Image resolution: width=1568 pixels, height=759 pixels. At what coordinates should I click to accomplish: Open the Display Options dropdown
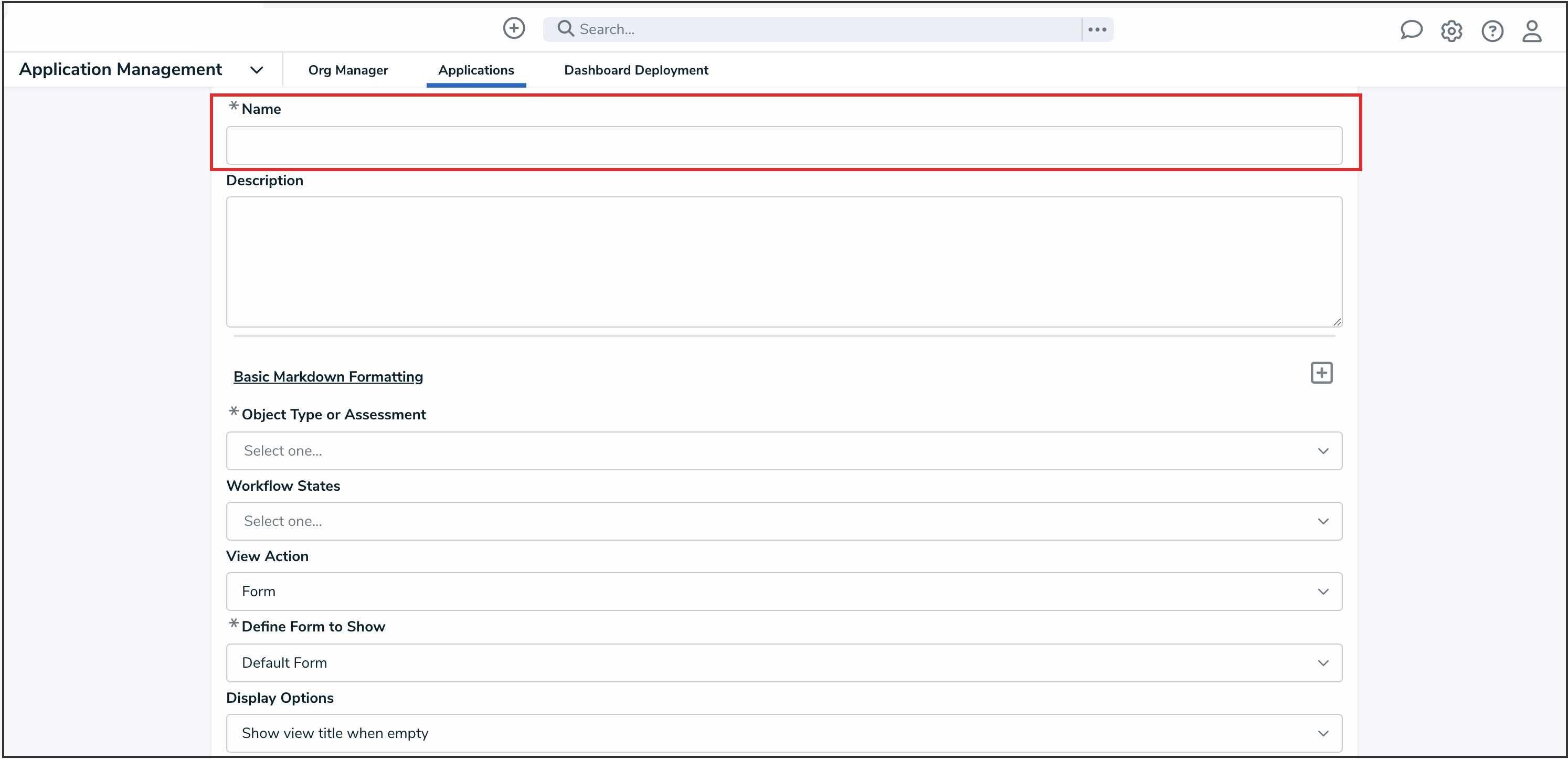(783, 733)
